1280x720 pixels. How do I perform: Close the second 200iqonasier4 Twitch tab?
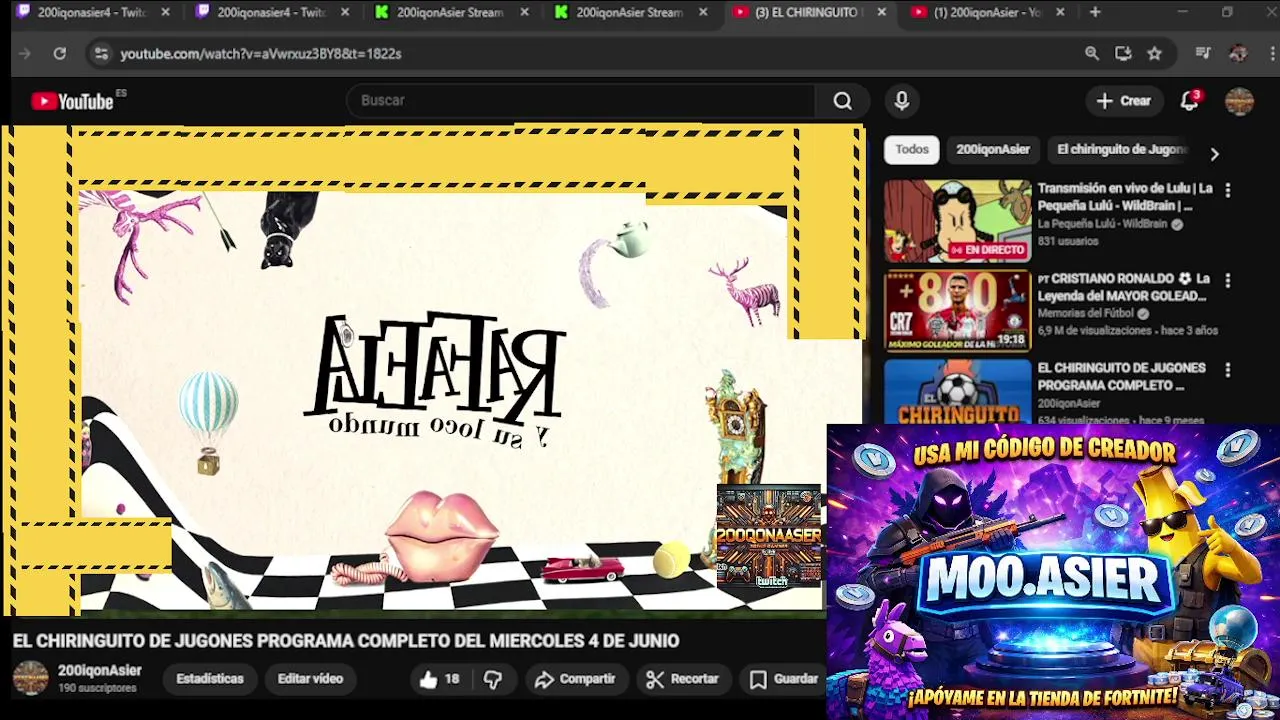coord(345,12)
